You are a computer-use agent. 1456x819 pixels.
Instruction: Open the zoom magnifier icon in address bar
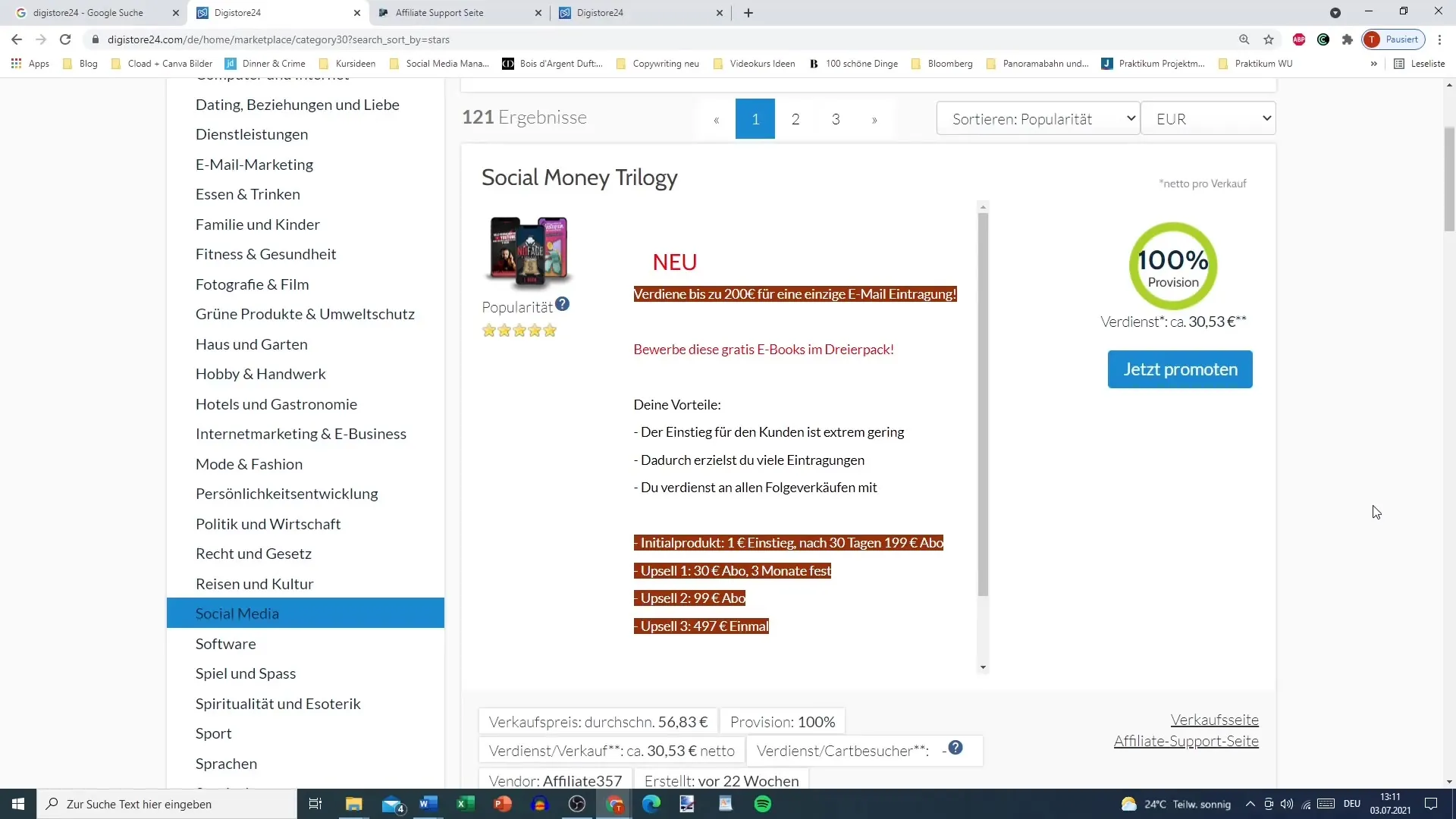click(1244, 39)
